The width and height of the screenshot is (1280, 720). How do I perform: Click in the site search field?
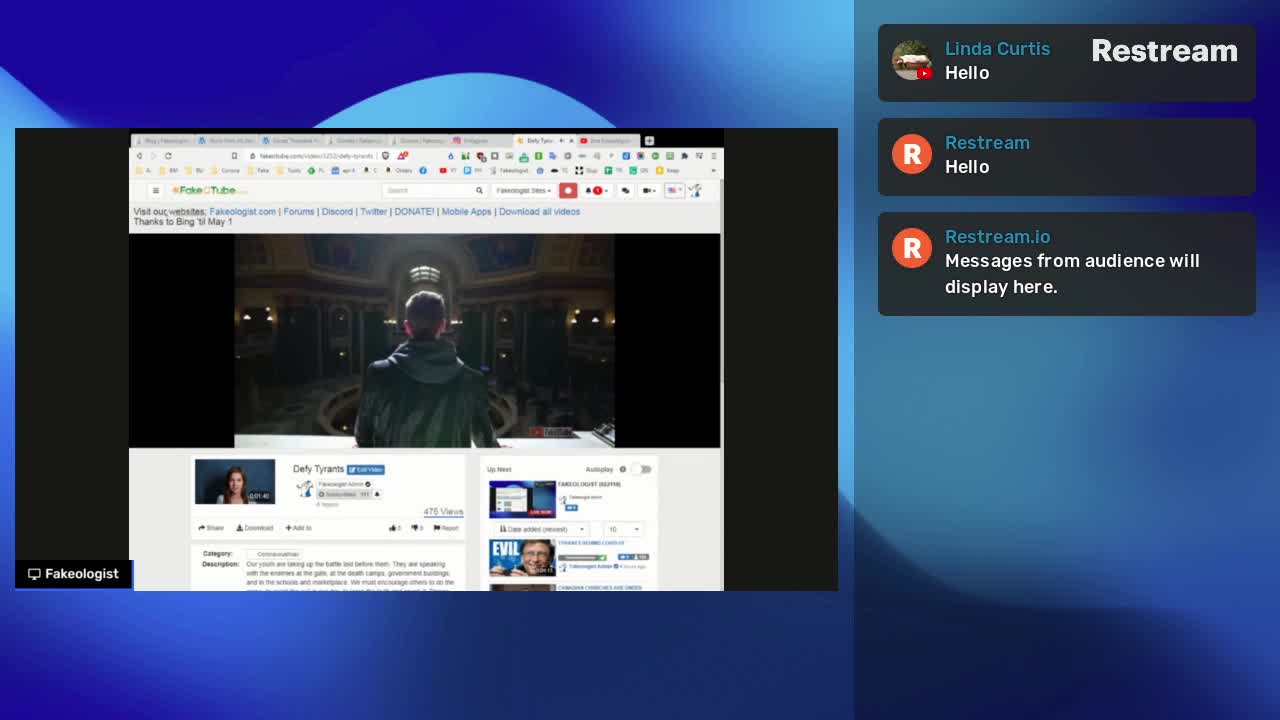tap(427, 190)
